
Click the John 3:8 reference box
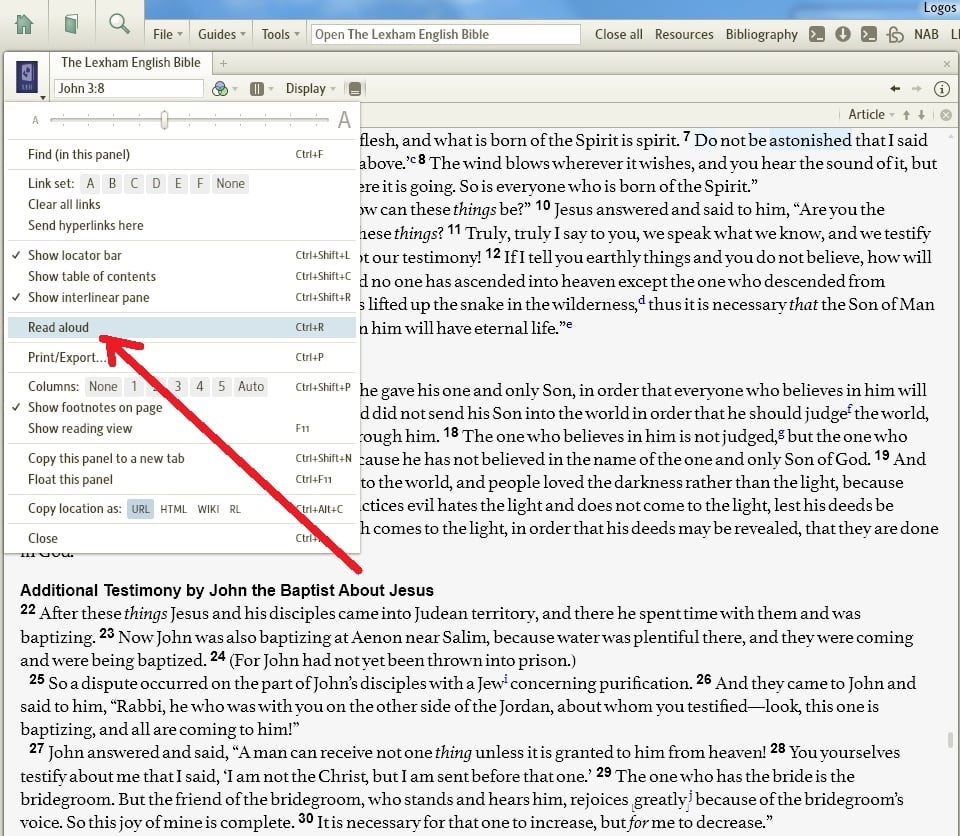(x=128, y=89)
